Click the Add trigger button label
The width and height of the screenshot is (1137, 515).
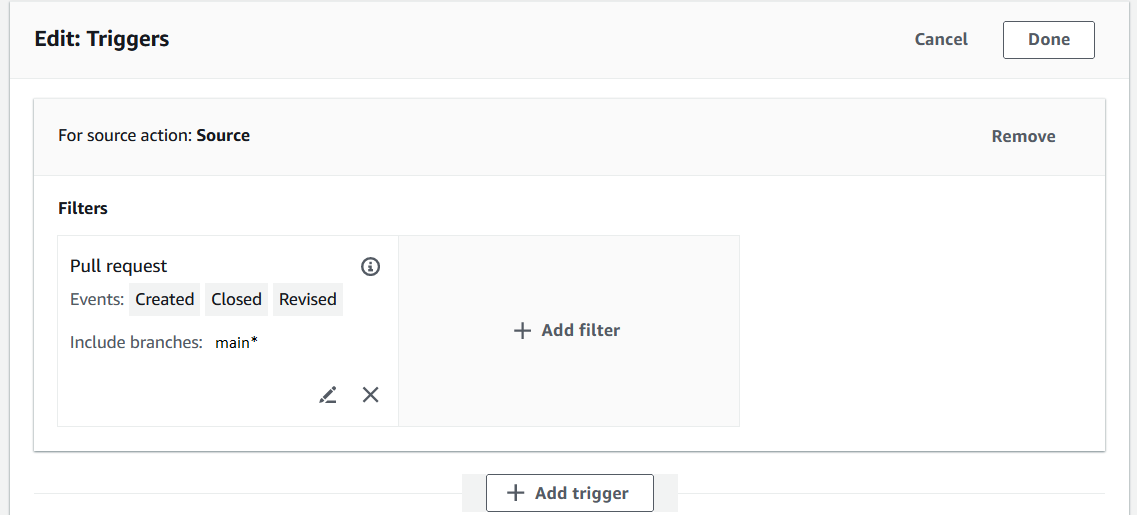tap(581, 493)
